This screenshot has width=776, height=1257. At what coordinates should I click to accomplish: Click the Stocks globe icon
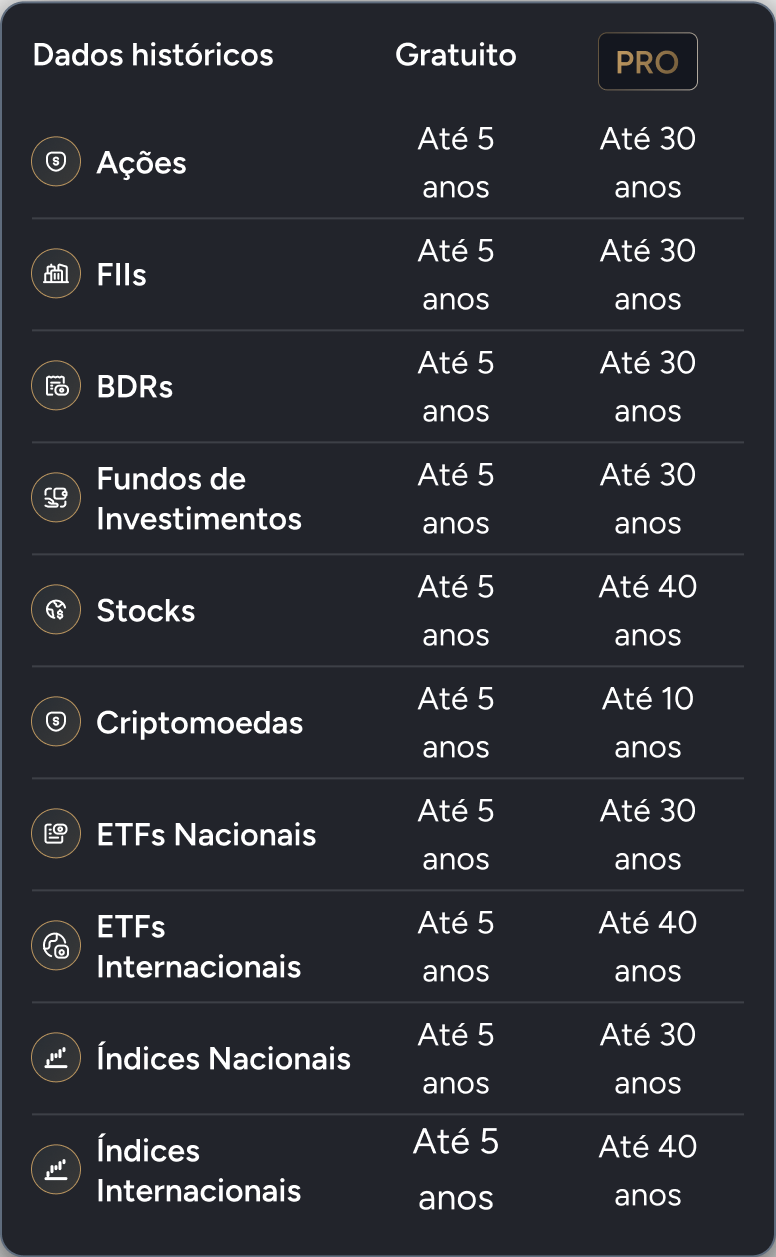pos(56,610)
